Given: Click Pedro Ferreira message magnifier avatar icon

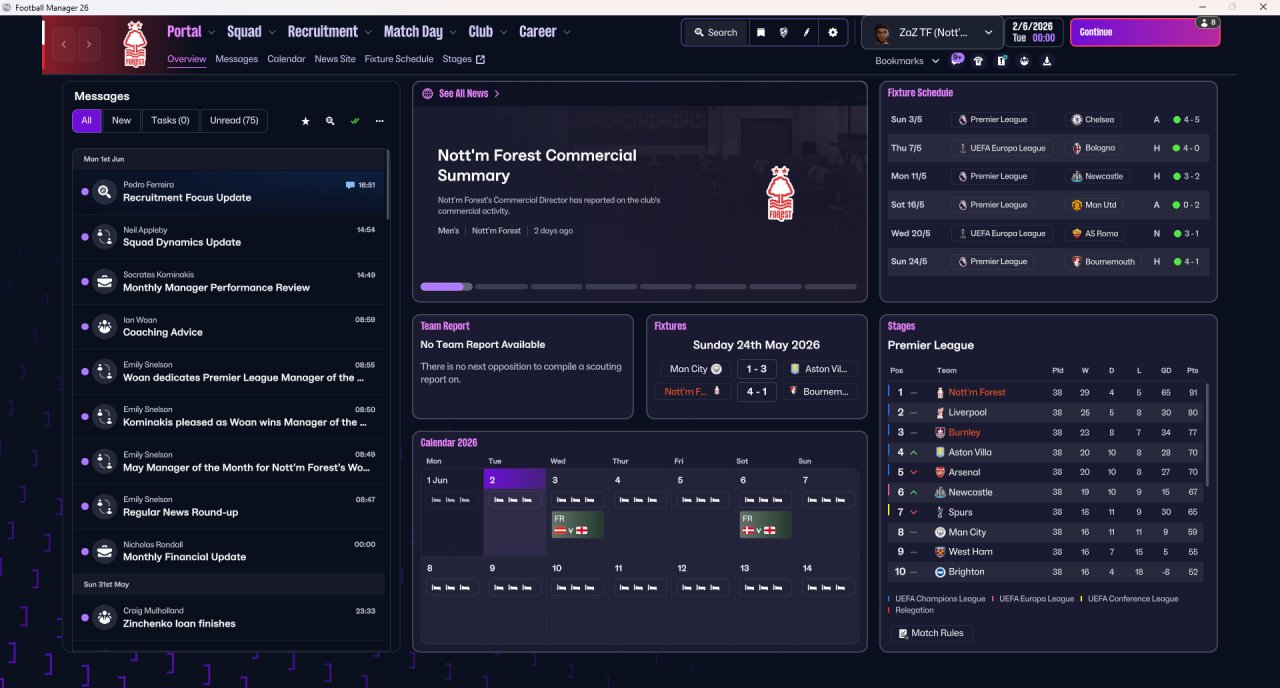Looking at the screenshot, I should pos(105,192).
